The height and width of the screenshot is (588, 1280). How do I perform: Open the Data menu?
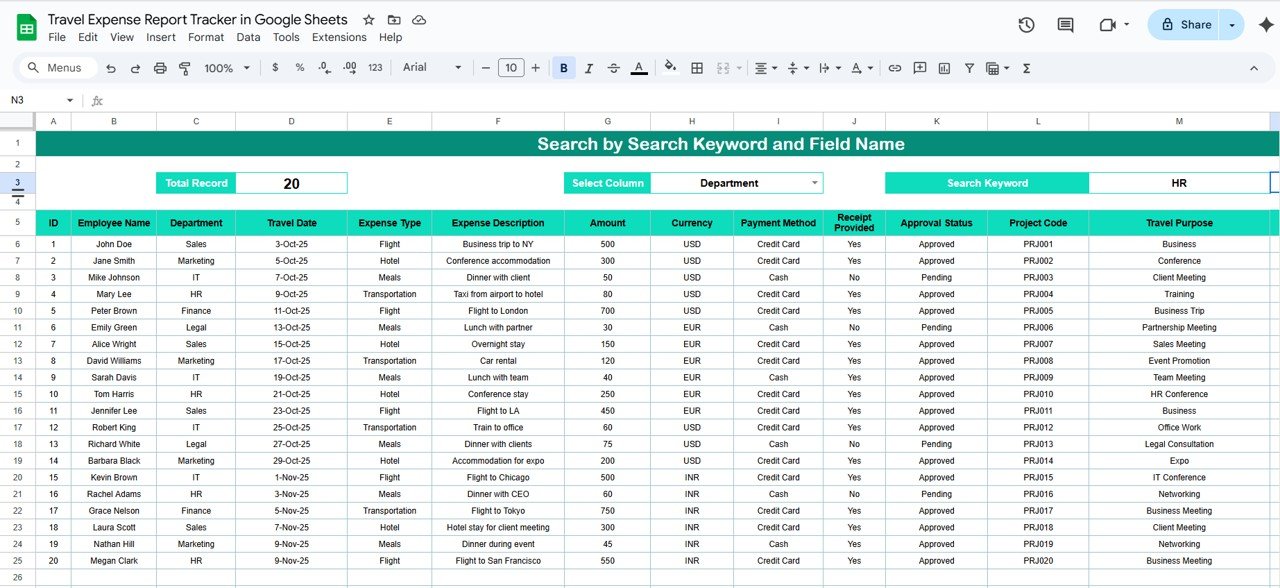248,37
